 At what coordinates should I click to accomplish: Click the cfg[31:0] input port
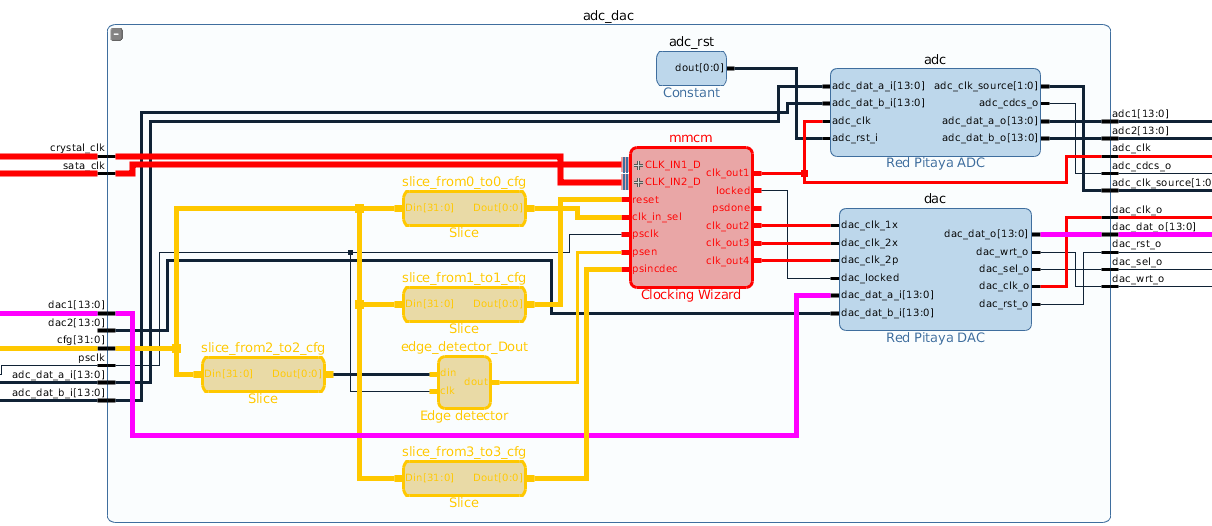pos(81,340)
